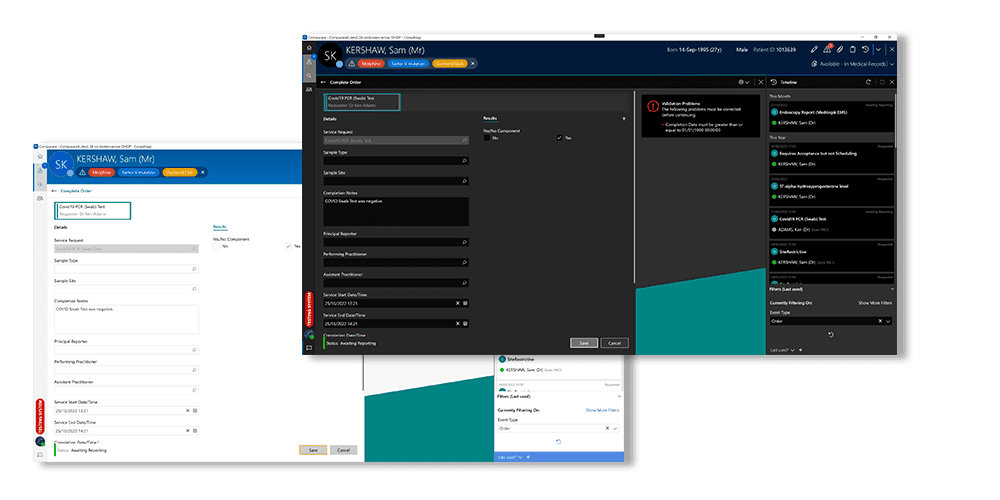Untick the Yes checkbox in dark window
Screen dimensions: 1000x500
(x=559, y=138)
